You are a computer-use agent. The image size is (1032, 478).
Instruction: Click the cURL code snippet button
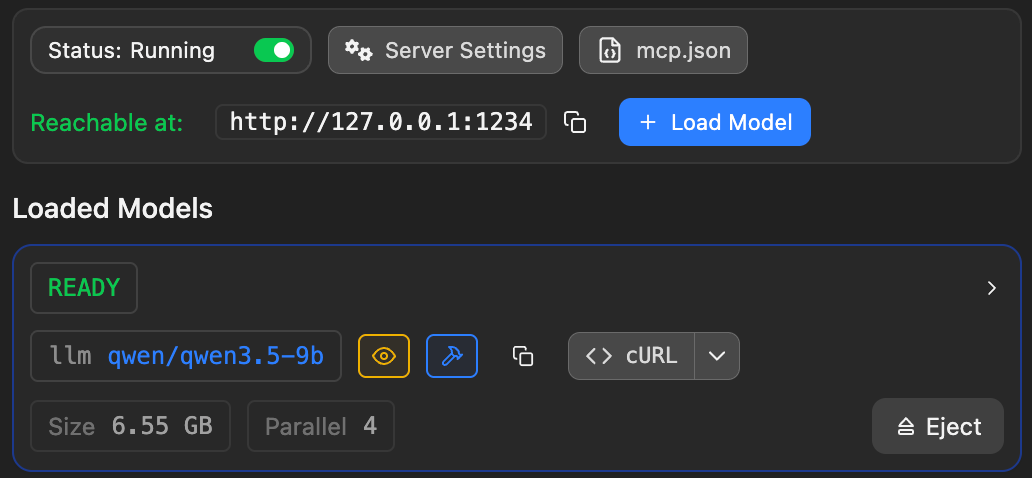coord(631,356)
